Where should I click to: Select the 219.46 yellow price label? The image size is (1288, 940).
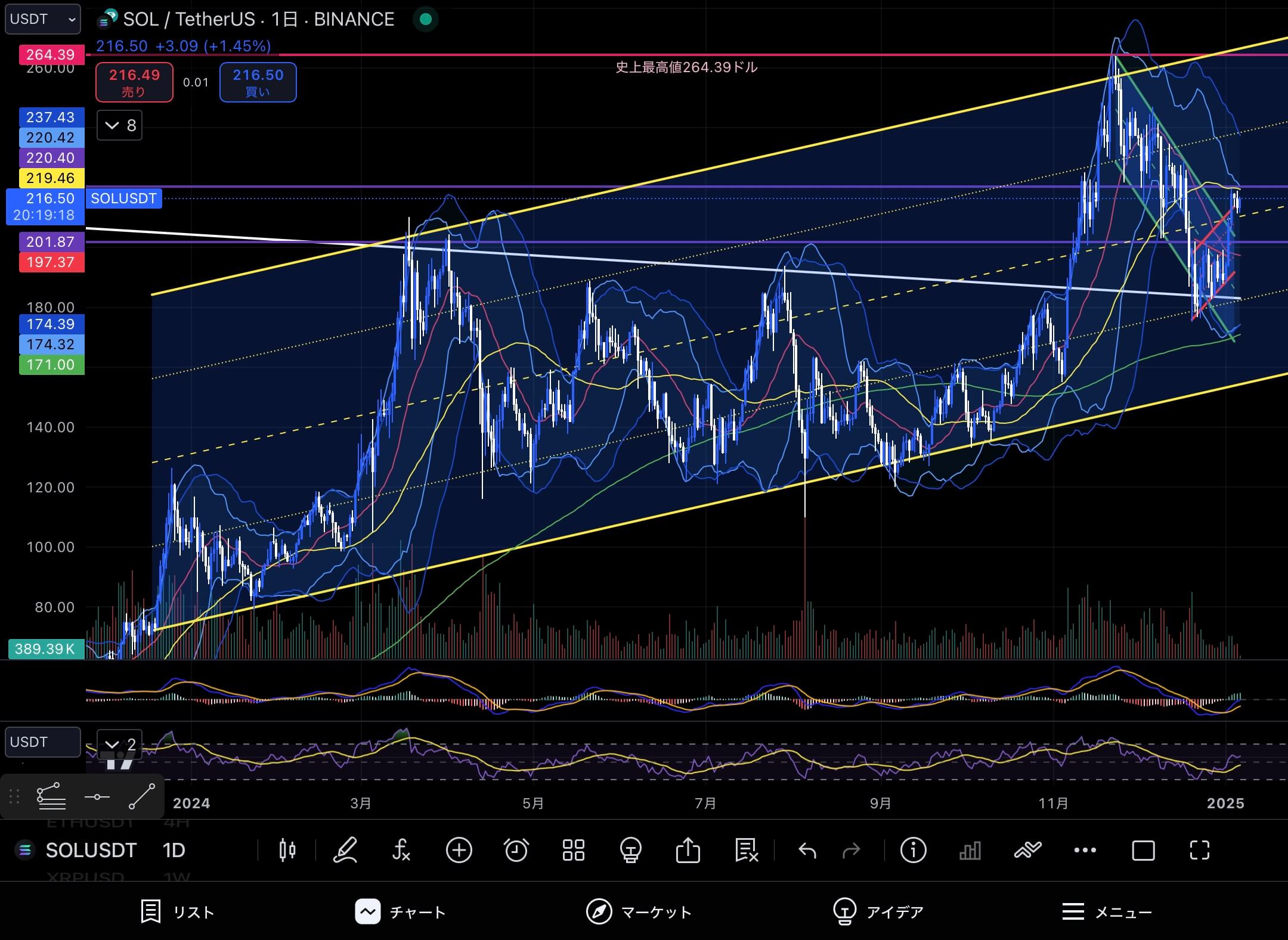click(51, 178)
